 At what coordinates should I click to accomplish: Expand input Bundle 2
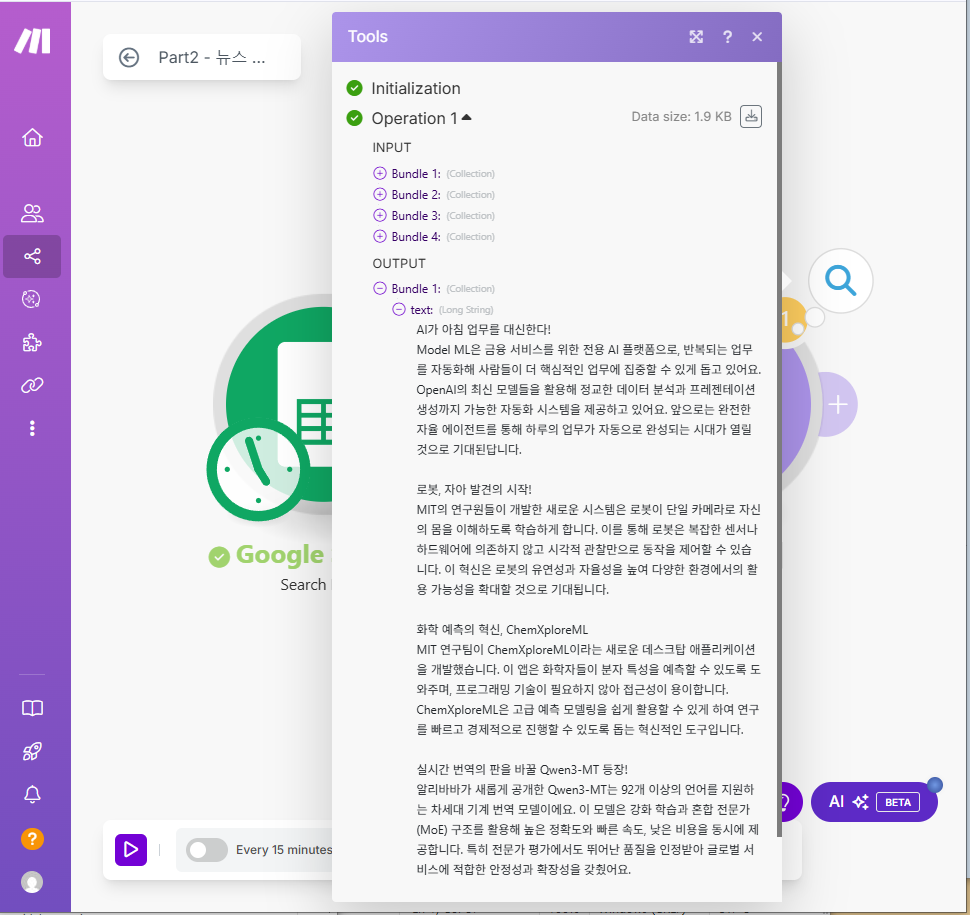(x=380, y=194)
